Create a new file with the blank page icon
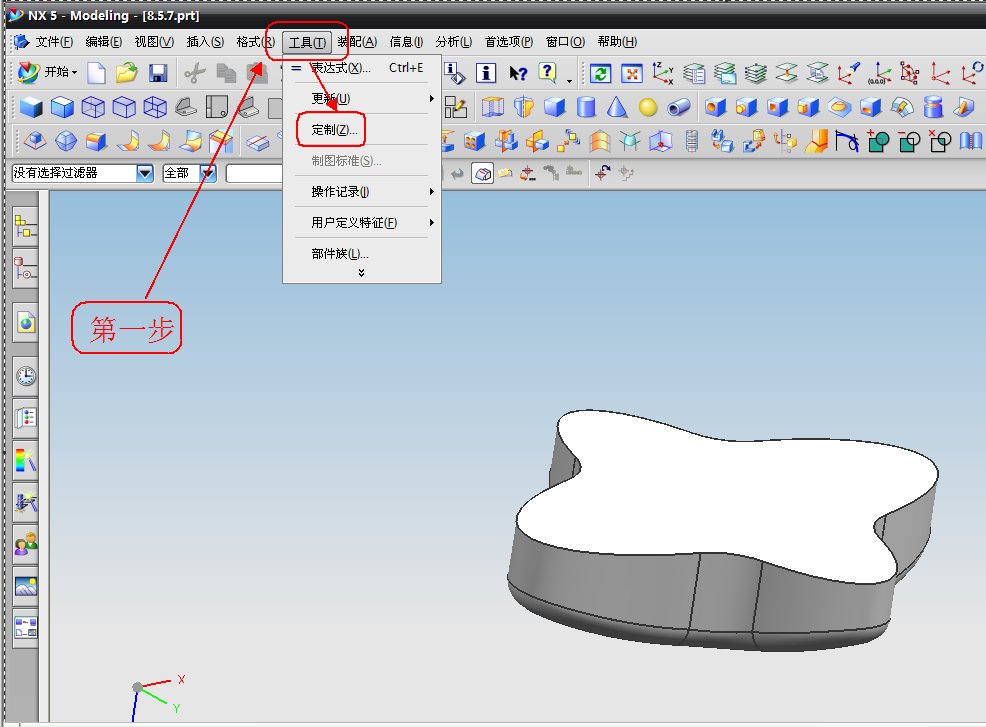 pos(96,73)
